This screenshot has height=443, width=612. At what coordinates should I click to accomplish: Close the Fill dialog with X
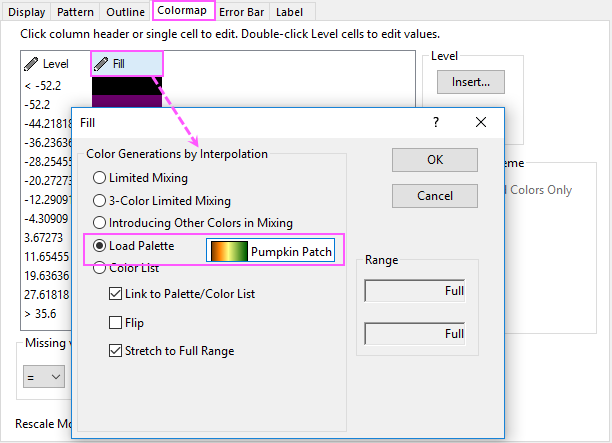click(x=481, y=122)
